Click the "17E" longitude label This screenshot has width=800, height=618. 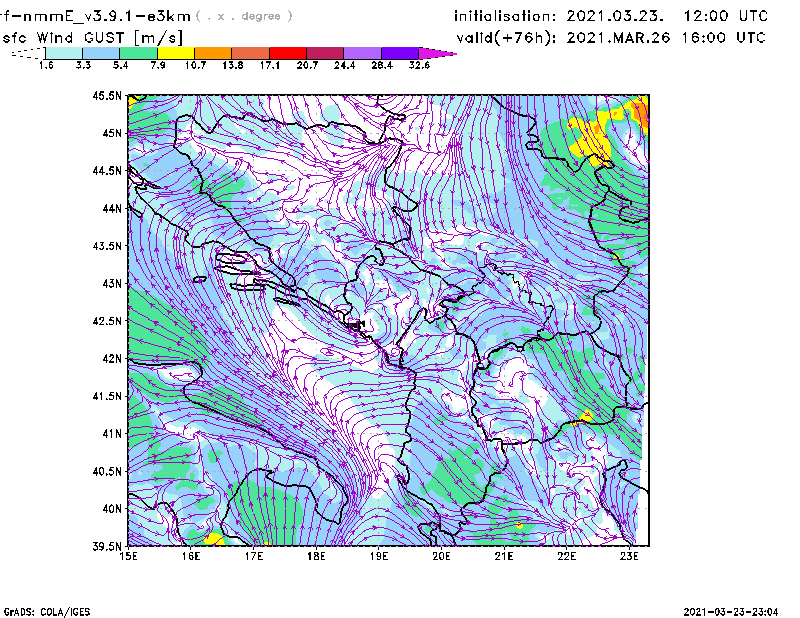pos(254,556)
